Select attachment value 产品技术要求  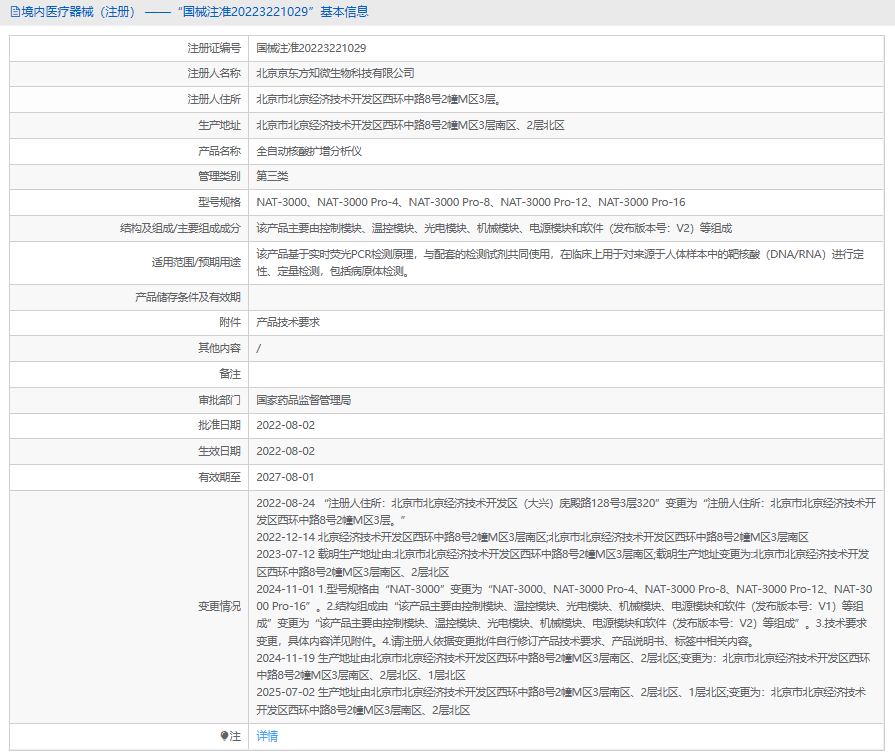tap(288, 322)
